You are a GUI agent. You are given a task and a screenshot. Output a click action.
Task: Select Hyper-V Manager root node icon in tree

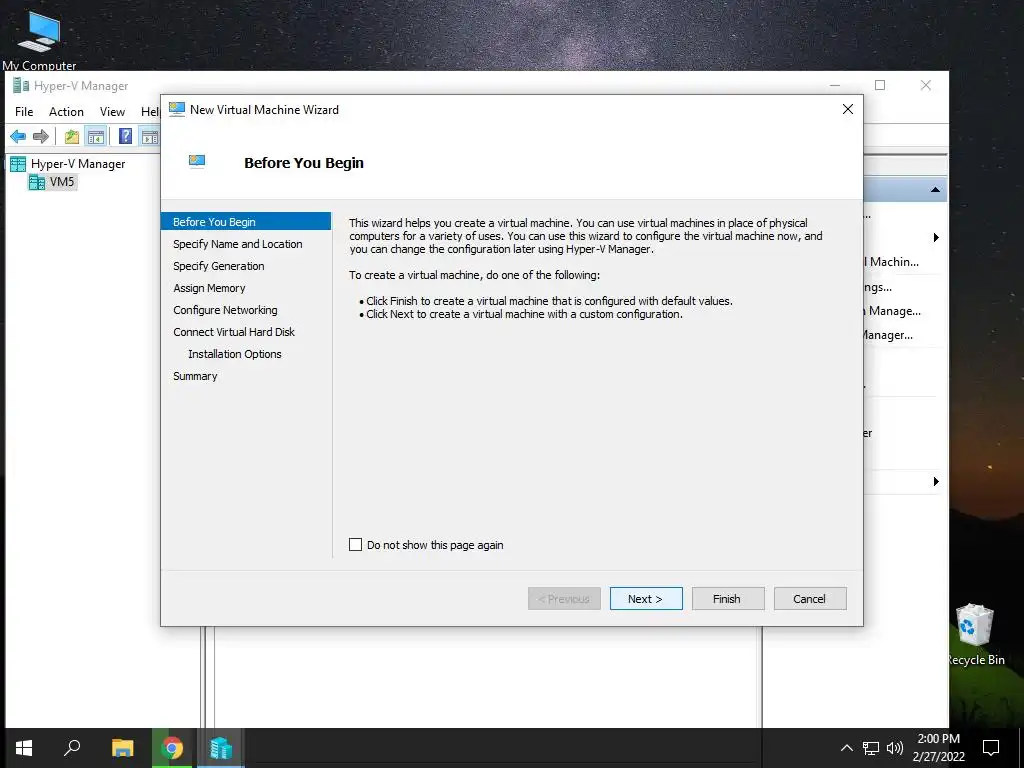[18, 164]
